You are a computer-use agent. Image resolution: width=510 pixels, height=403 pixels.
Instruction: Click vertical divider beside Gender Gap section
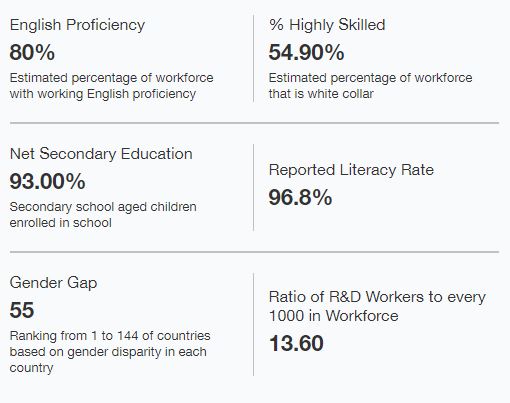tap(253, 325)
